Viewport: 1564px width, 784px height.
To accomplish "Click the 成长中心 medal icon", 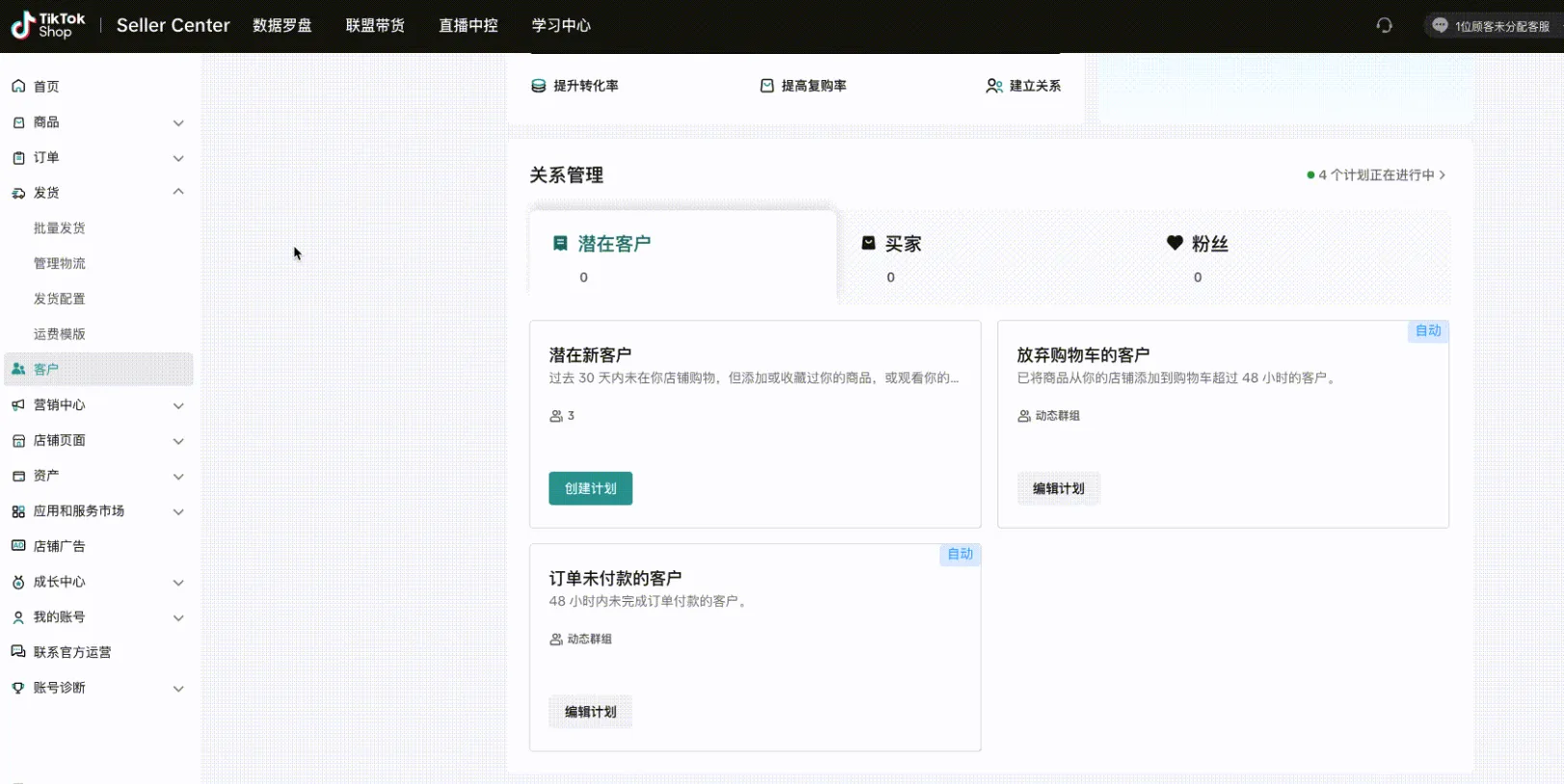I will pos(18,583).
